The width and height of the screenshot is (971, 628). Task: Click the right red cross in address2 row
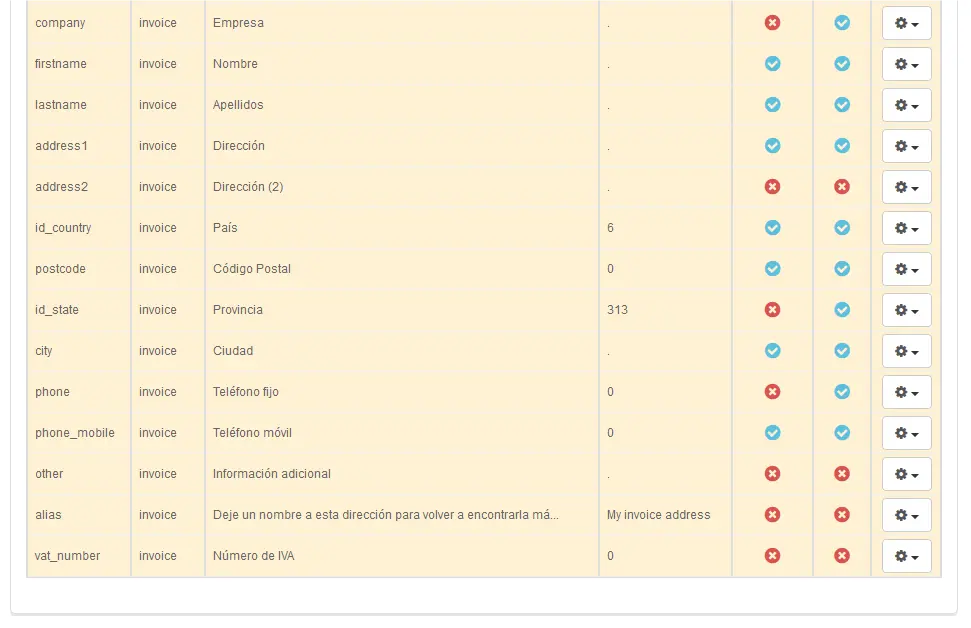click(842, 187)
